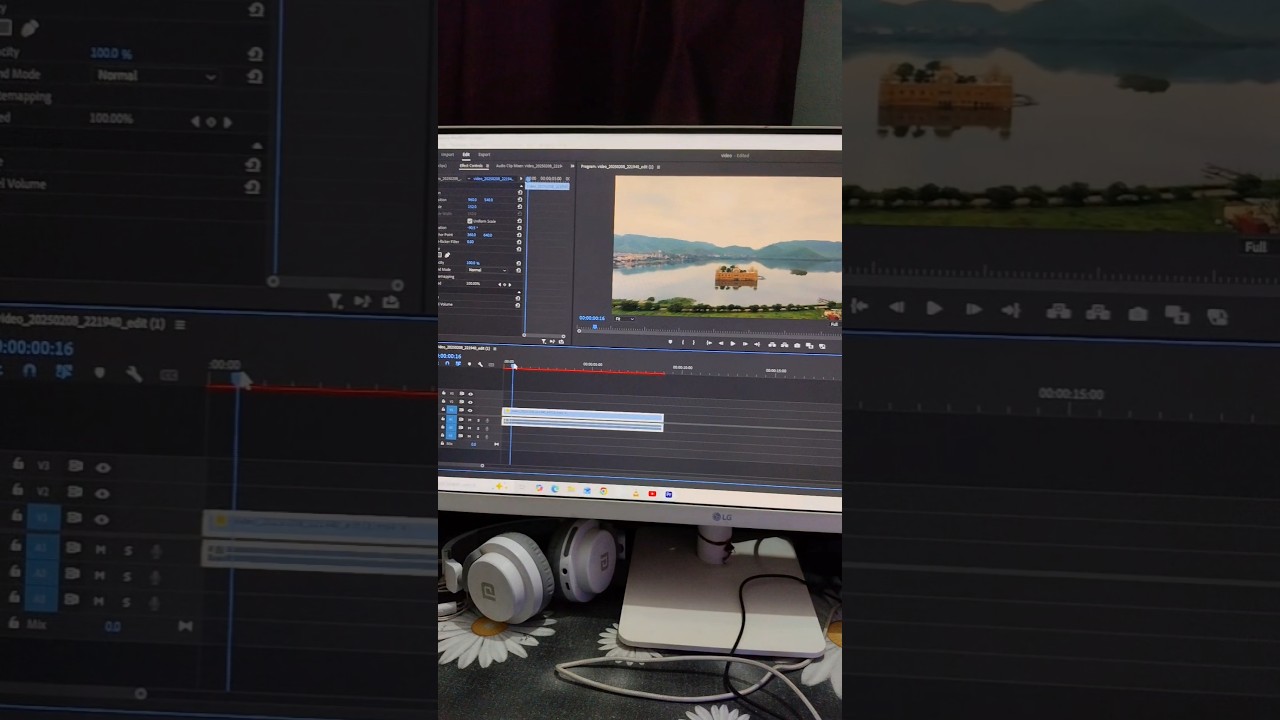Image resolution: width=1280 pixels, height=720 pixels.
Task: Switch to Effect Controls tab
Action: point(471,166)
